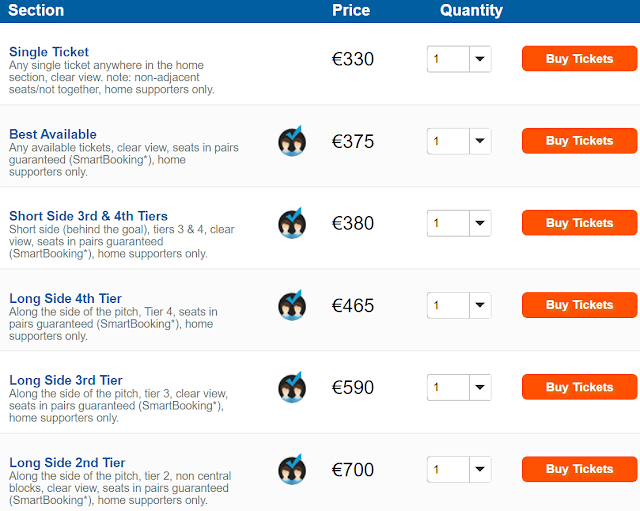Screen dimensions: 640x511
Task: Click pairs icon in Long Side 4th Tier row
Action: pos(292,305)
